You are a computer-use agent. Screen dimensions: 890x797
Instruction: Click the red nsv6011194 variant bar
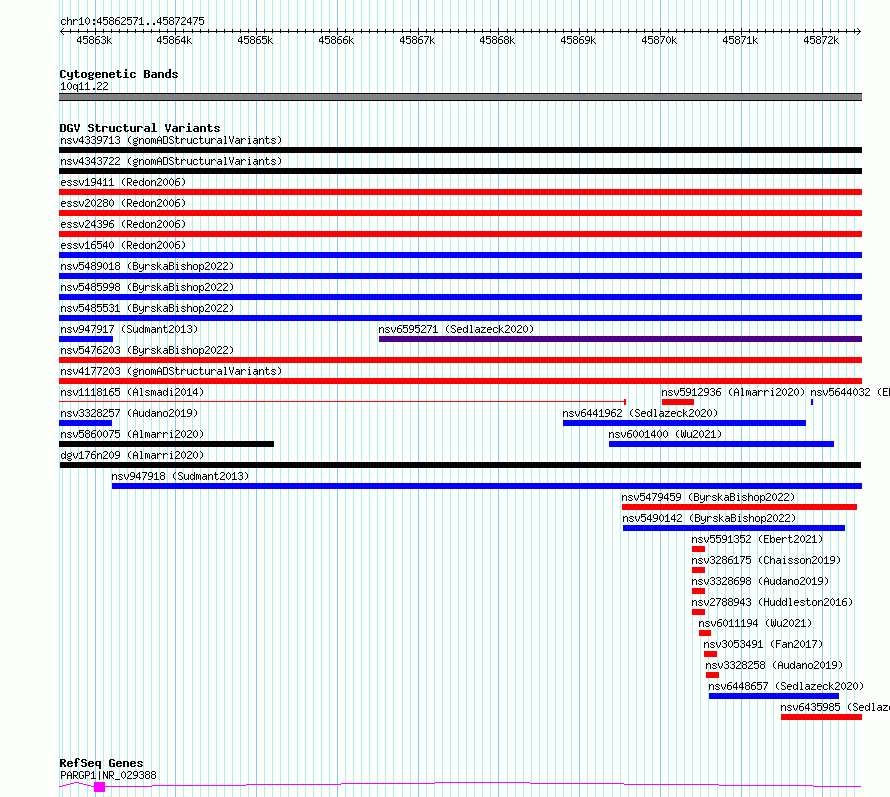click(x=705, y=633)
